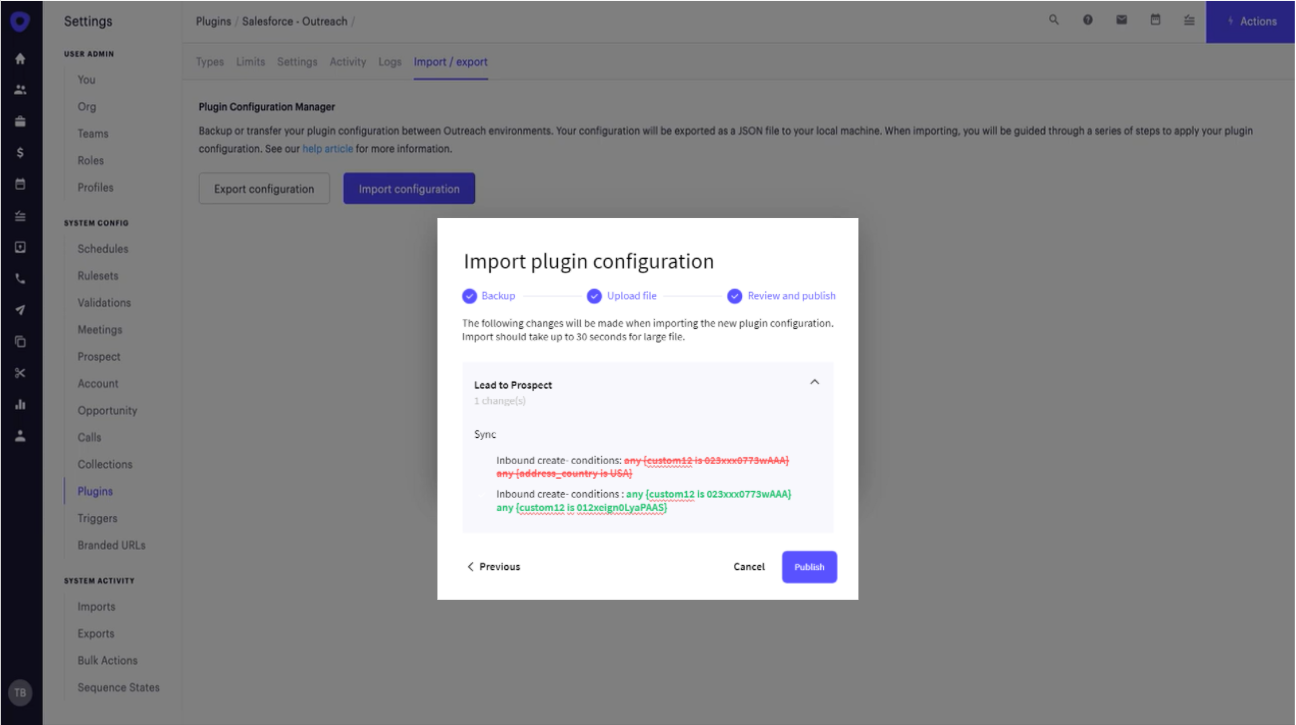This screenshot has width=1296, height=725.
Task: Open the calendar icon in the top bar
Action: [x=1155, y=20]
